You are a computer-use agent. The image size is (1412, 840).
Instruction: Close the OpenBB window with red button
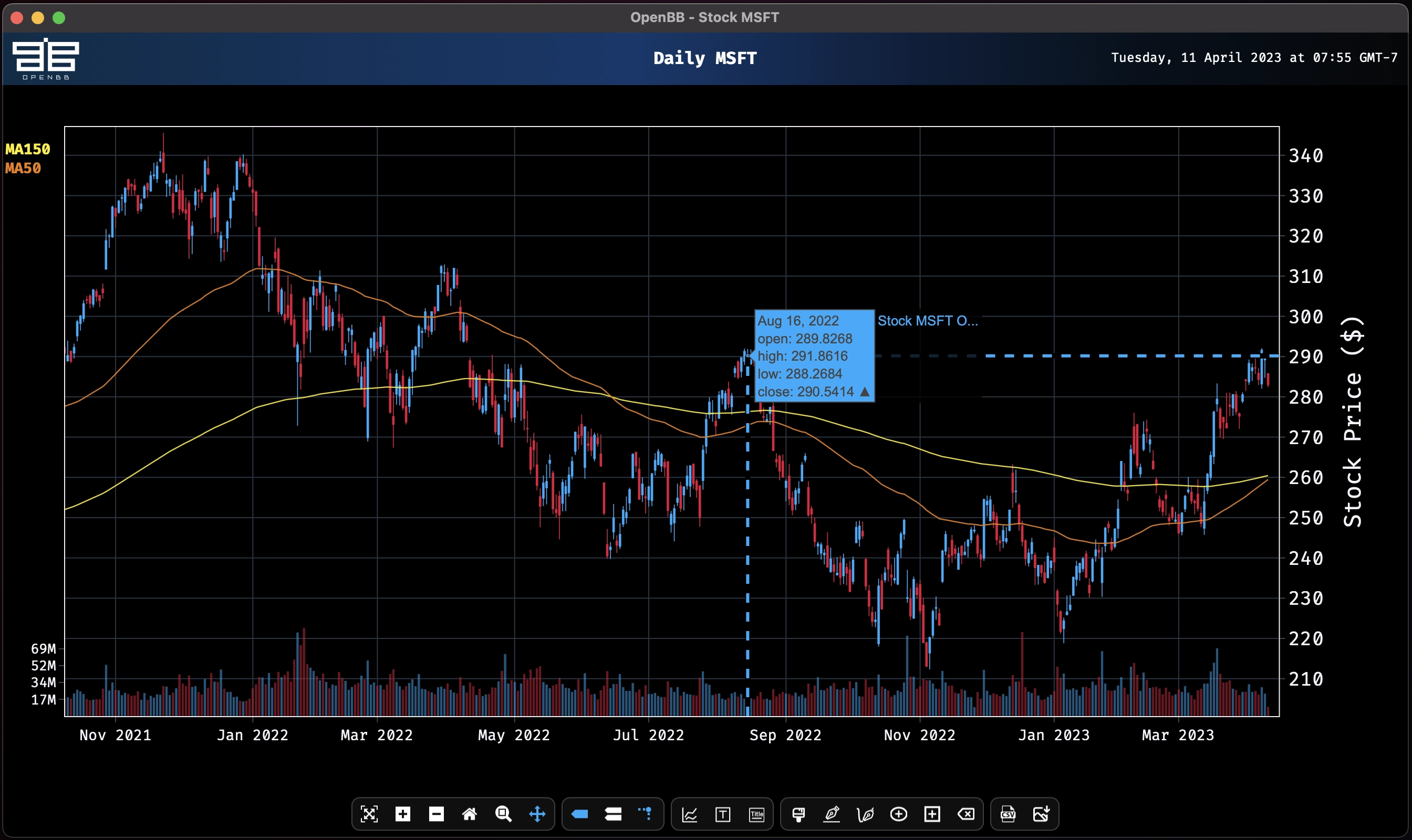click(17, 17)
